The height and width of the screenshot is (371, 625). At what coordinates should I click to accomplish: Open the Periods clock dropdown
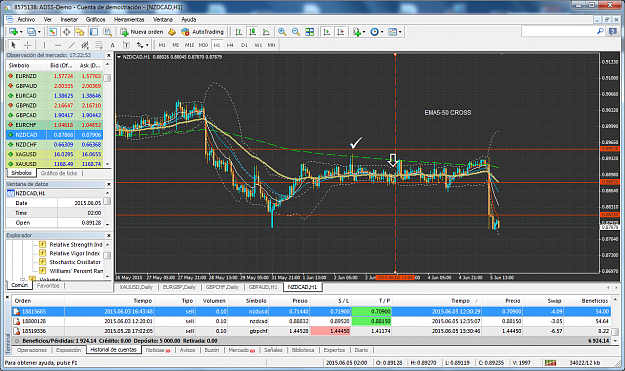point(377,32)
